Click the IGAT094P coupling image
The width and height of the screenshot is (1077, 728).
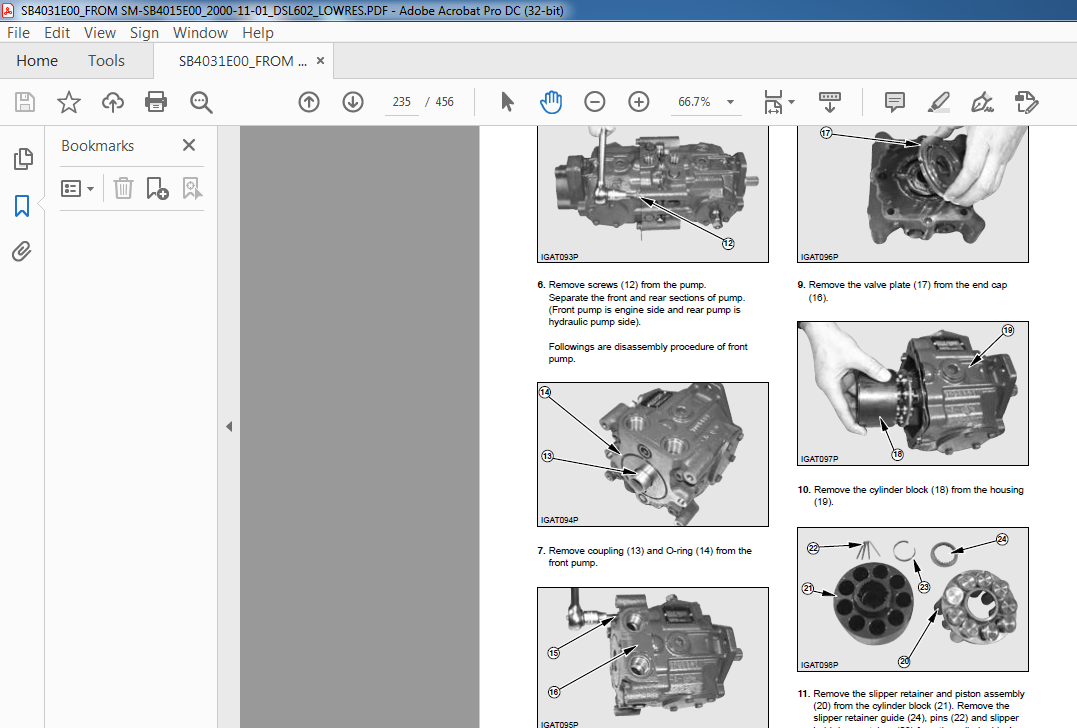[x=653, y=455]
